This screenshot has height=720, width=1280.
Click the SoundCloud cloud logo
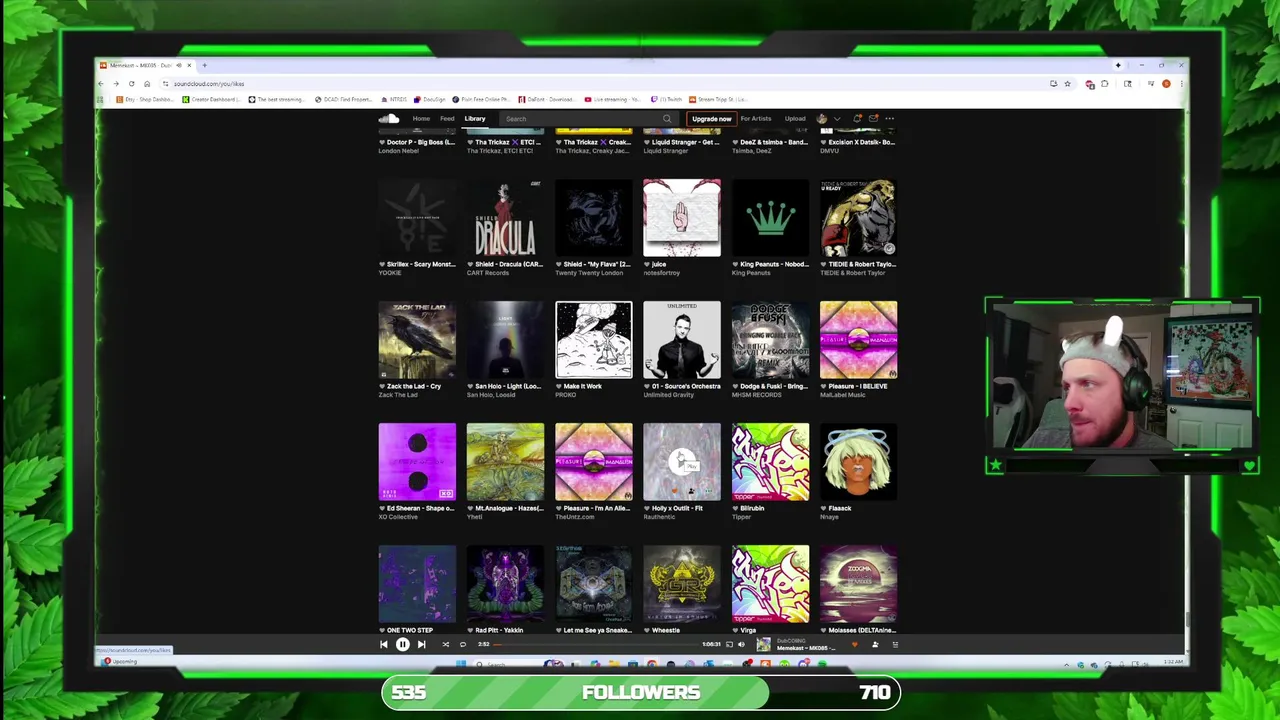pos(389,119)
